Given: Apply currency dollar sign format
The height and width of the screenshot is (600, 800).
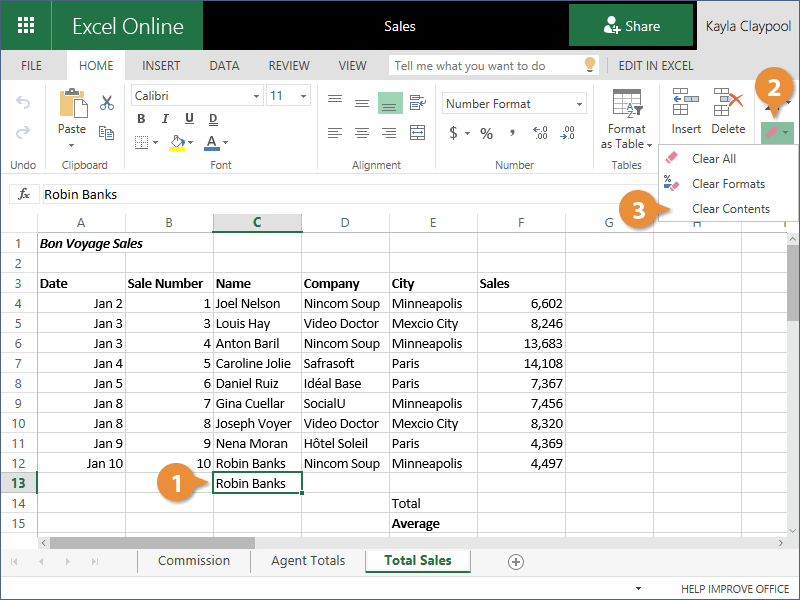Looking at the screenshot, I should 453,133.
